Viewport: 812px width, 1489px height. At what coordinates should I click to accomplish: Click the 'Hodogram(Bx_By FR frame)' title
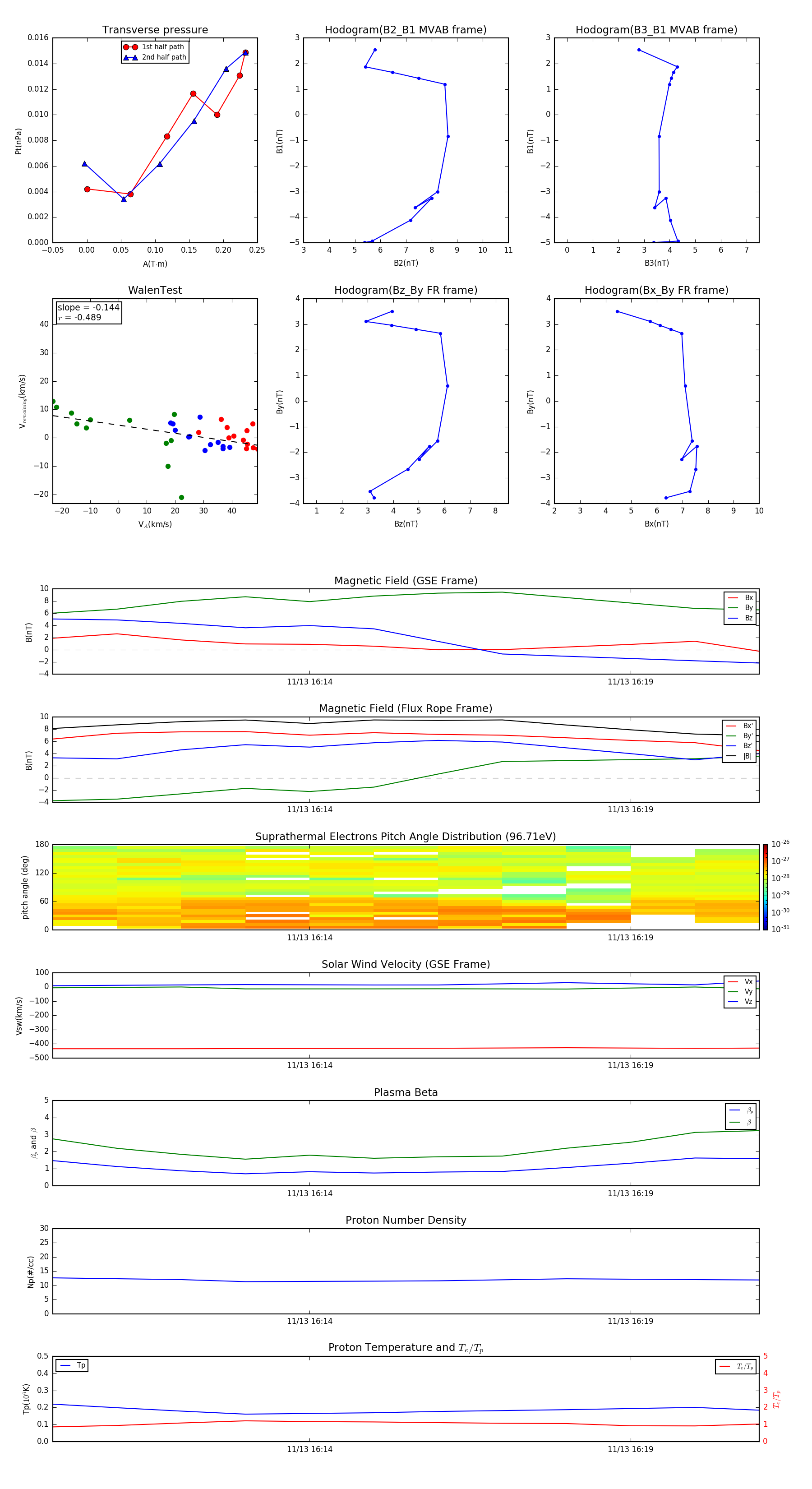click(656, 290)
